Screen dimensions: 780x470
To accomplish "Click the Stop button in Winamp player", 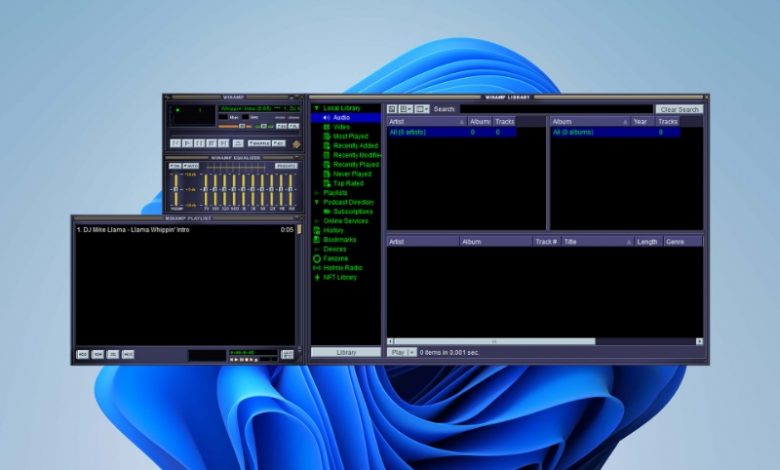I will click(211, 143).
